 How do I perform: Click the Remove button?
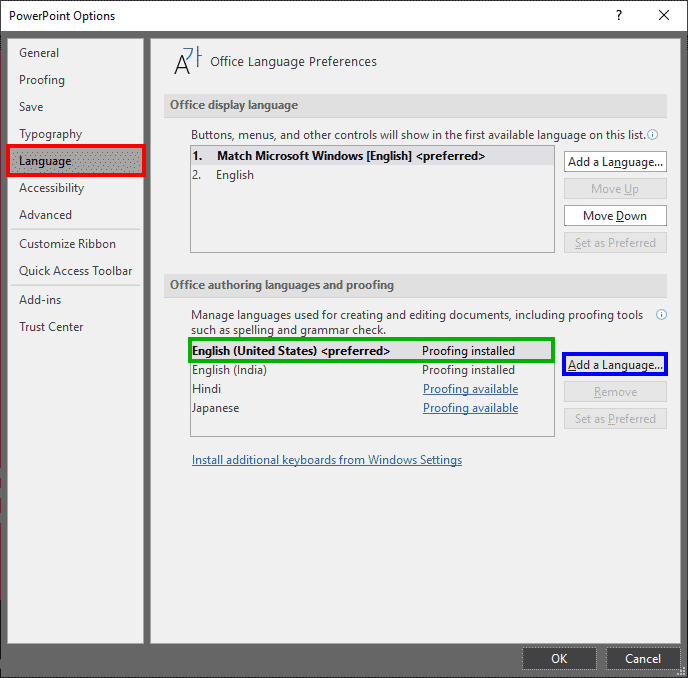click(x=615, y=391)
